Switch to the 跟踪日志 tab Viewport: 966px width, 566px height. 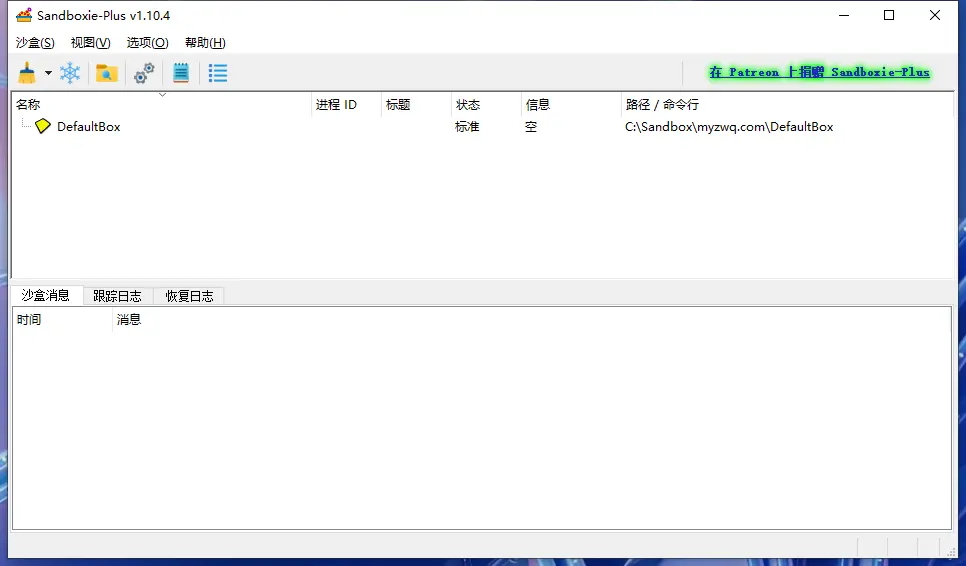coord(117,296)
